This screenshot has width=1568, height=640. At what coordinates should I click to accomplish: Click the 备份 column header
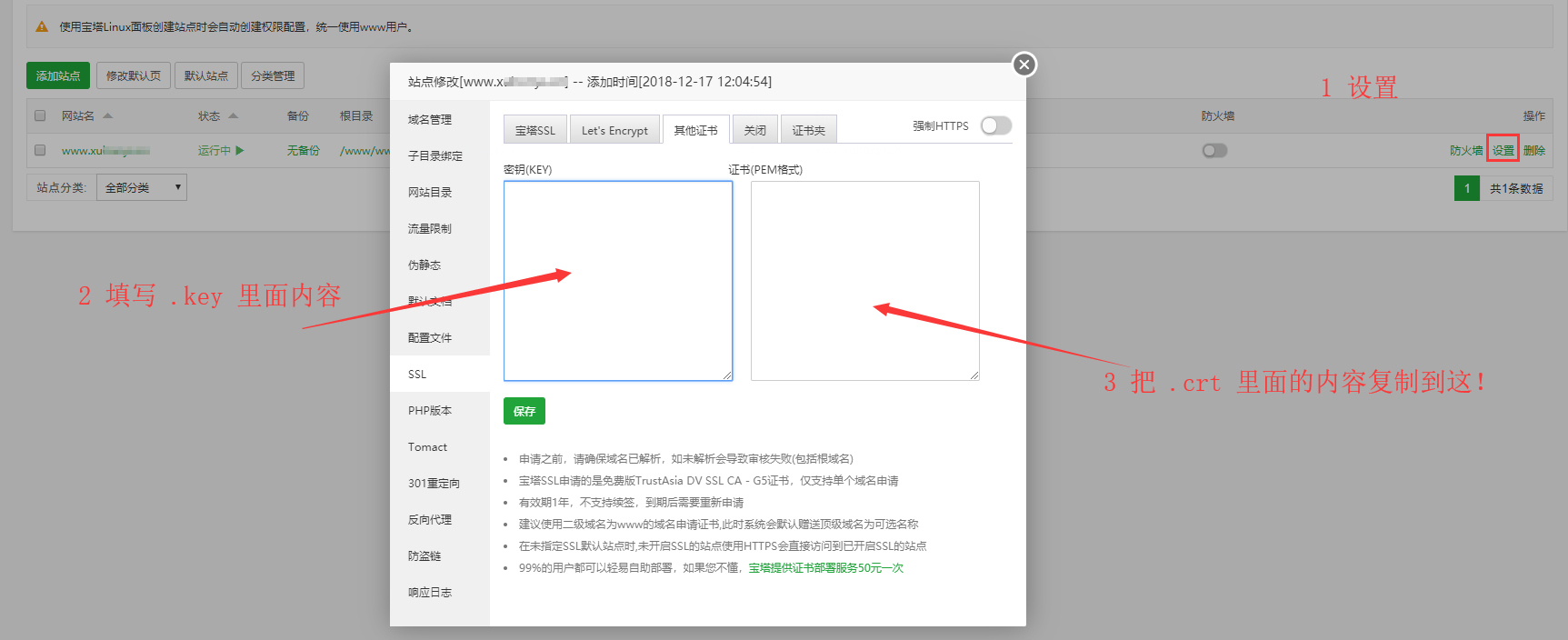pos(298,115)
